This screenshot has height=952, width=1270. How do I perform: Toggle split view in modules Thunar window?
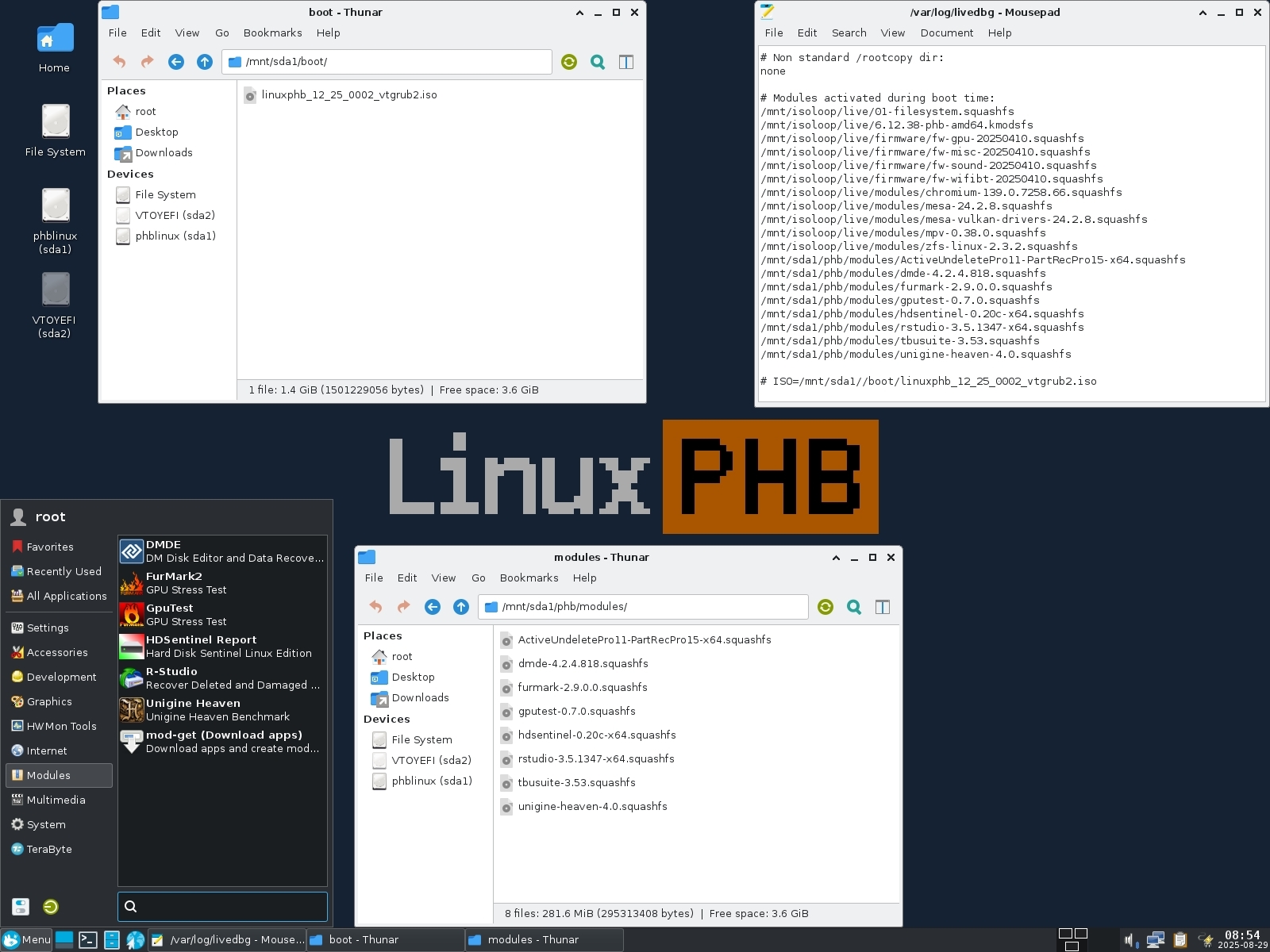pos(883,607)
